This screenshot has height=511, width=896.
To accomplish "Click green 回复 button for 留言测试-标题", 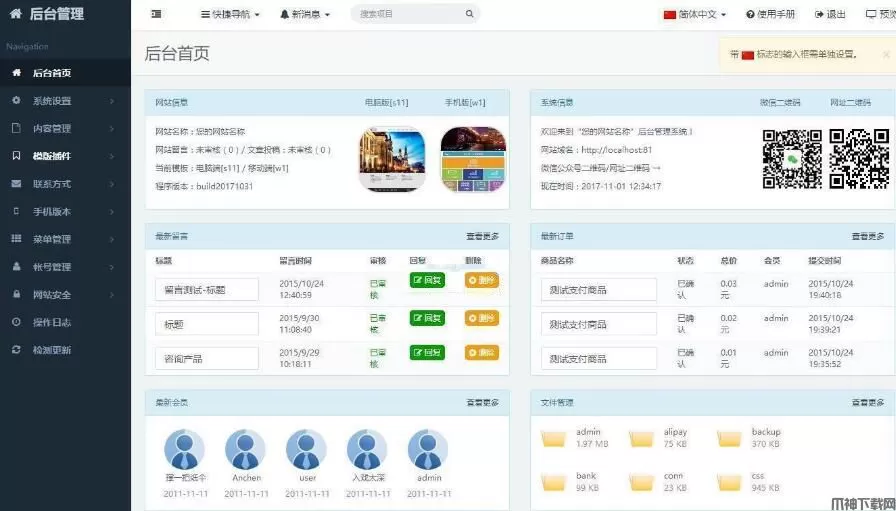I will [427, 281].
